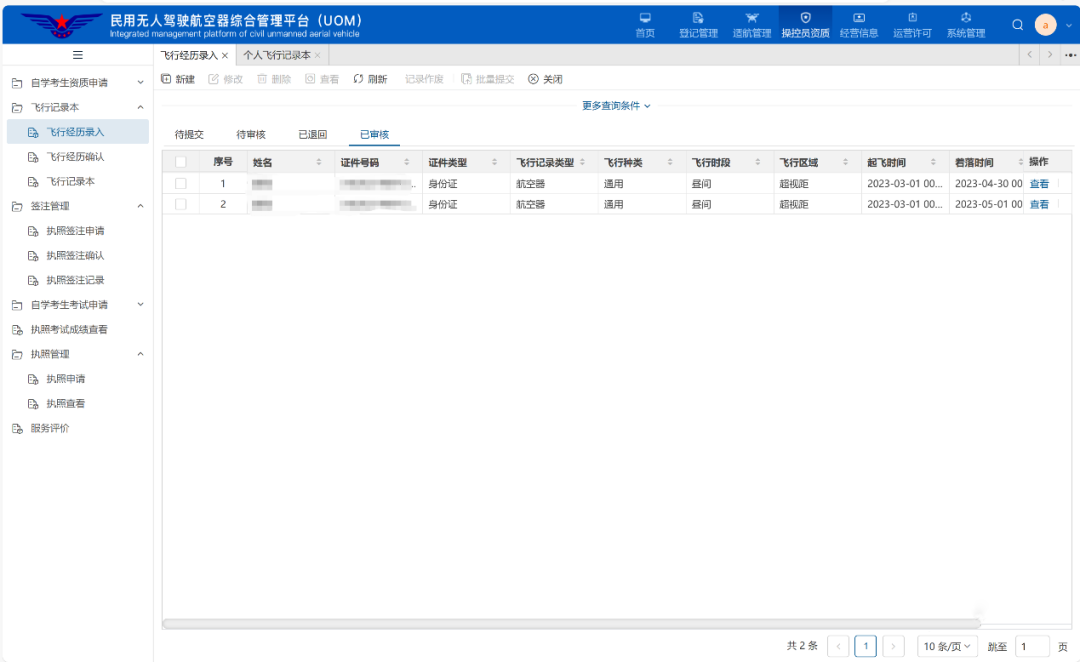The image size is (1080, 662).
Task: Click the search magnifier icon
Action: 1017,25
